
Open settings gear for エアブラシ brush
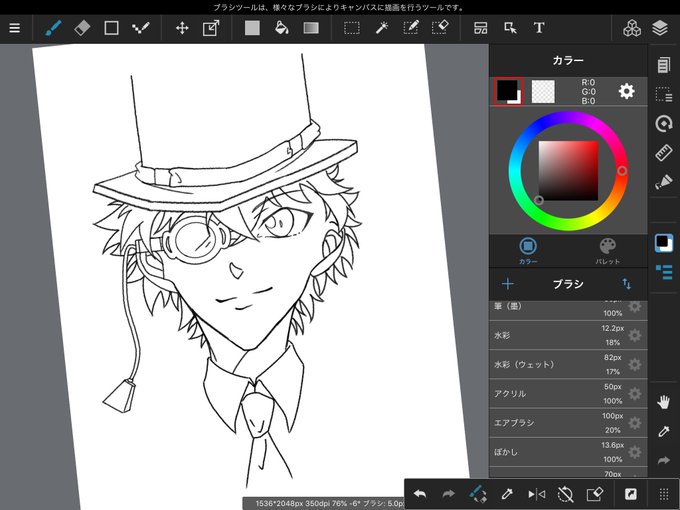point(634,423)
